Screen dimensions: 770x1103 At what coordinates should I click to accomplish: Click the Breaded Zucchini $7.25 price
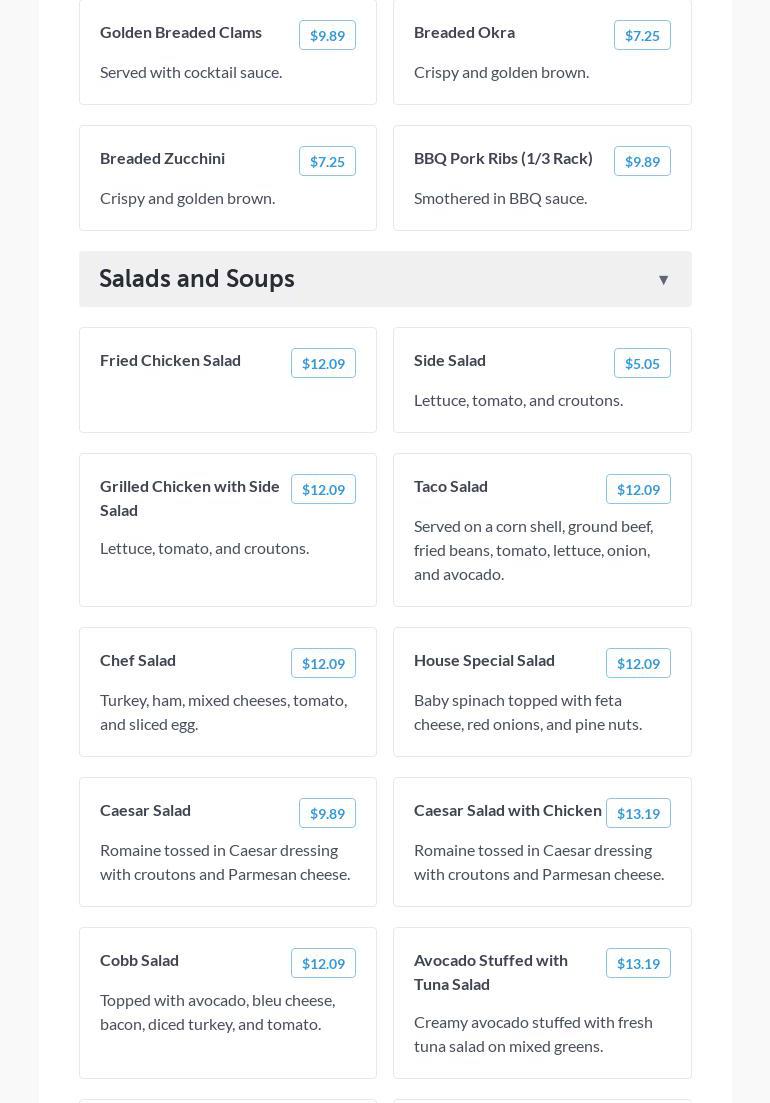[327, 161]
